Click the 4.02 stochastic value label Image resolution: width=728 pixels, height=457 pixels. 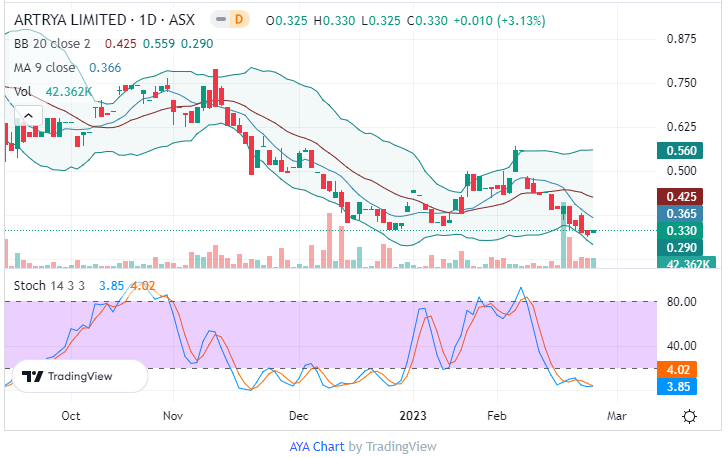[684, 369]
